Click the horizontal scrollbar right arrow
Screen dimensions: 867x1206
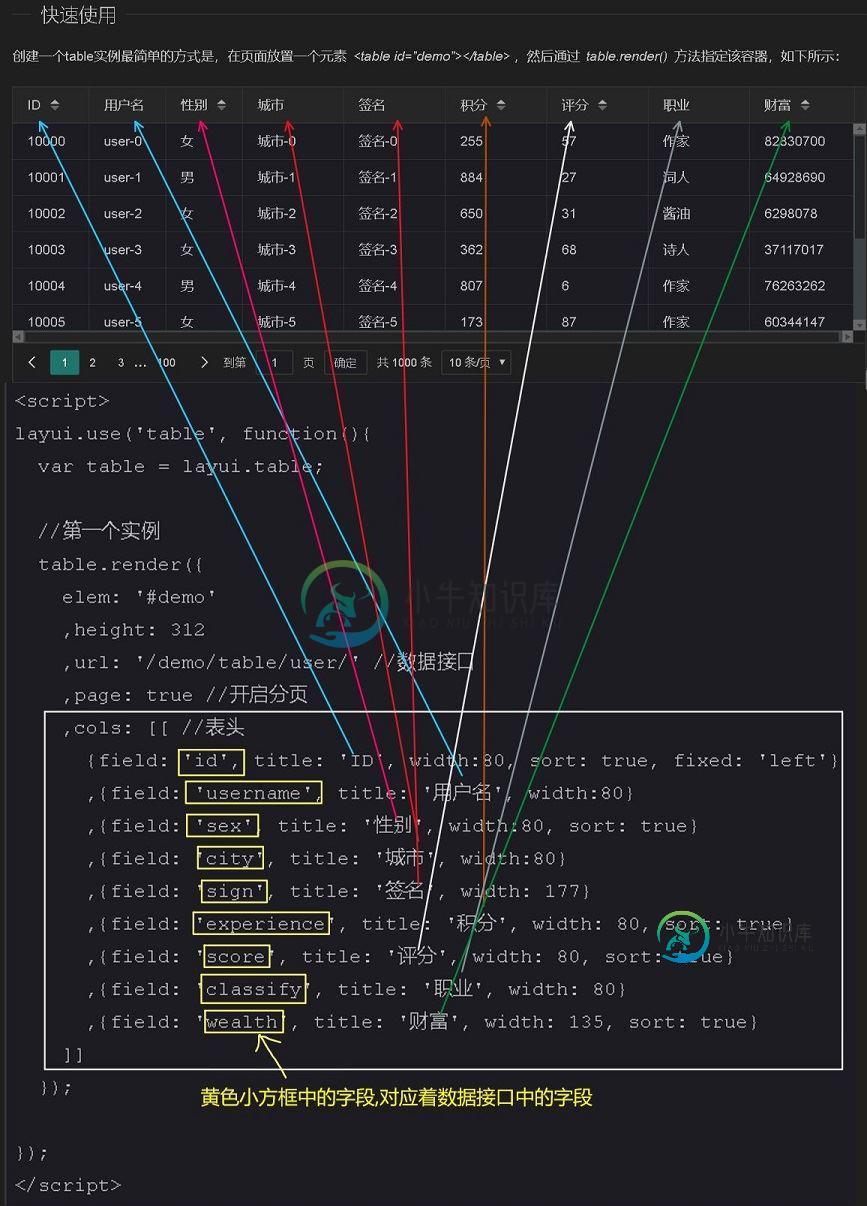click(x=847, y=337)
